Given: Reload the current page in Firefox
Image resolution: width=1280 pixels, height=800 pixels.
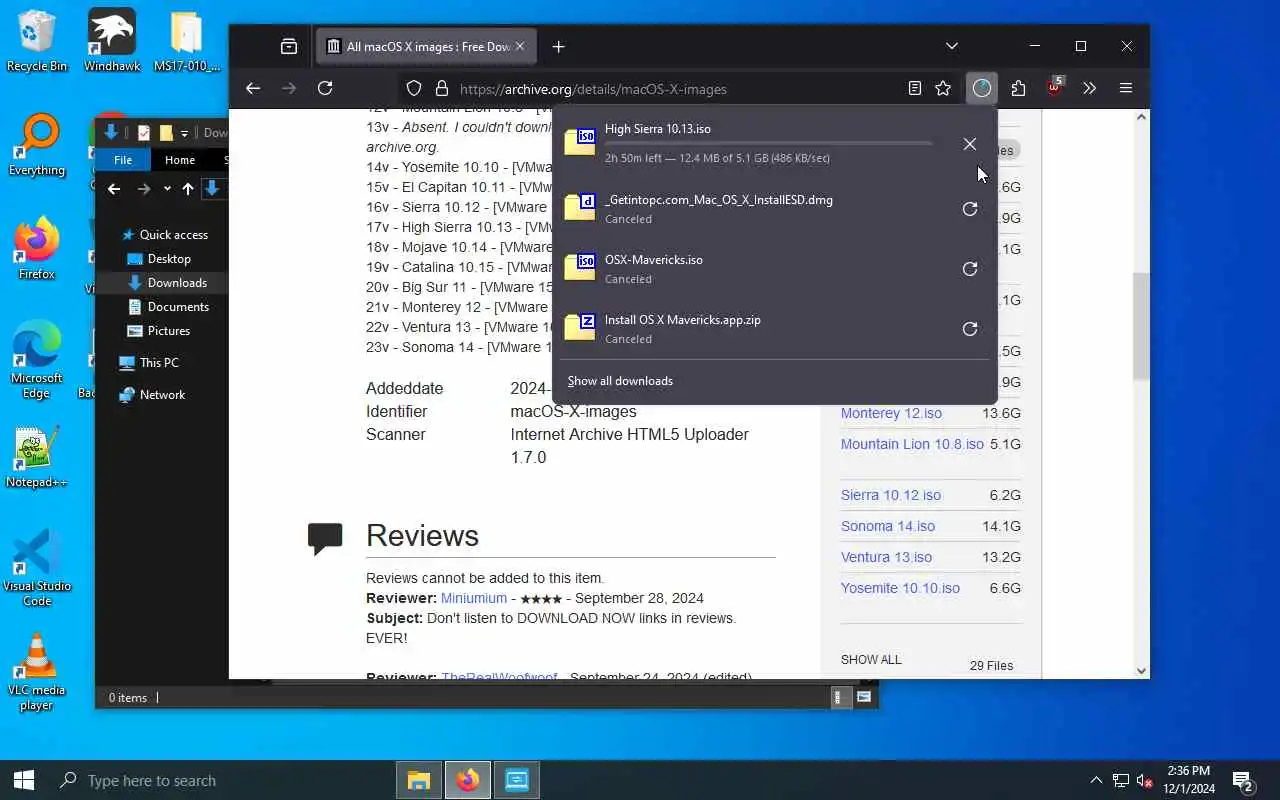Looking at the screenshot, I should (325, 88).
